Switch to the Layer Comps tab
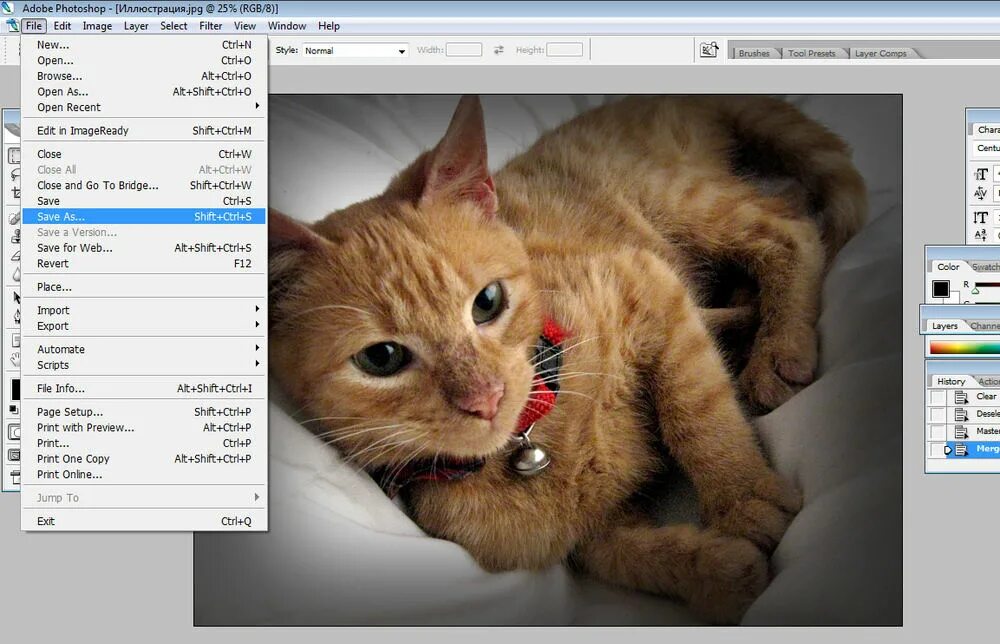Screen dimensions: 1000x644 click(x=880, y=54)
